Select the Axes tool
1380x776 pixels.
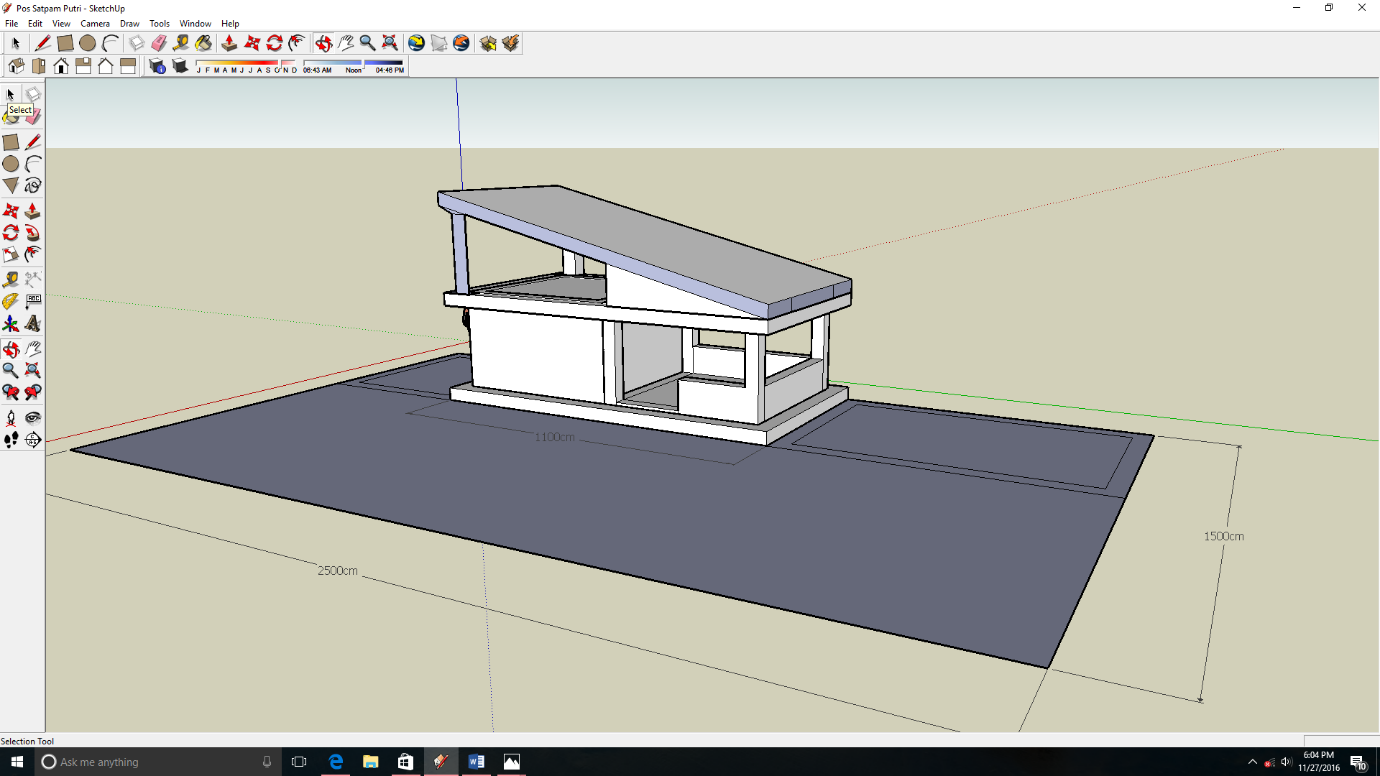(11, 324)
